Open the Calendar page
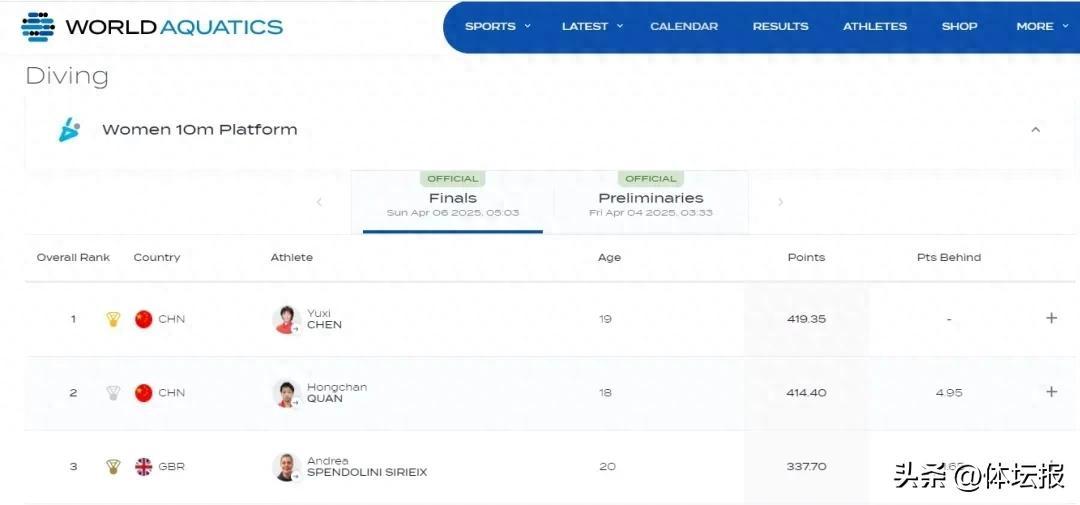The image size is (1080, 505). click(684, 26)
